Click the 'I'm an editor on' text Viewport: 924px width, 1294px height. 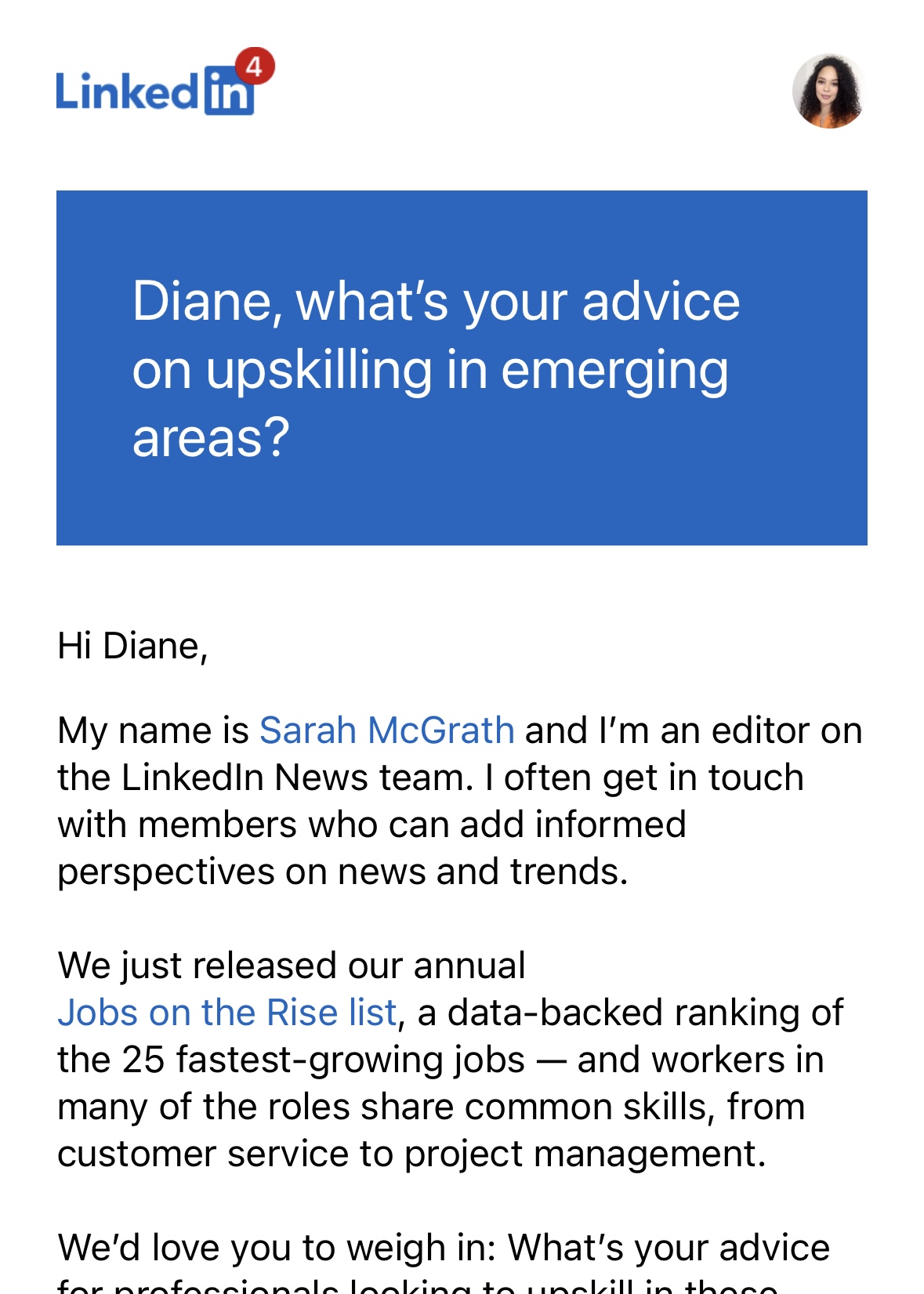[730, 730]
